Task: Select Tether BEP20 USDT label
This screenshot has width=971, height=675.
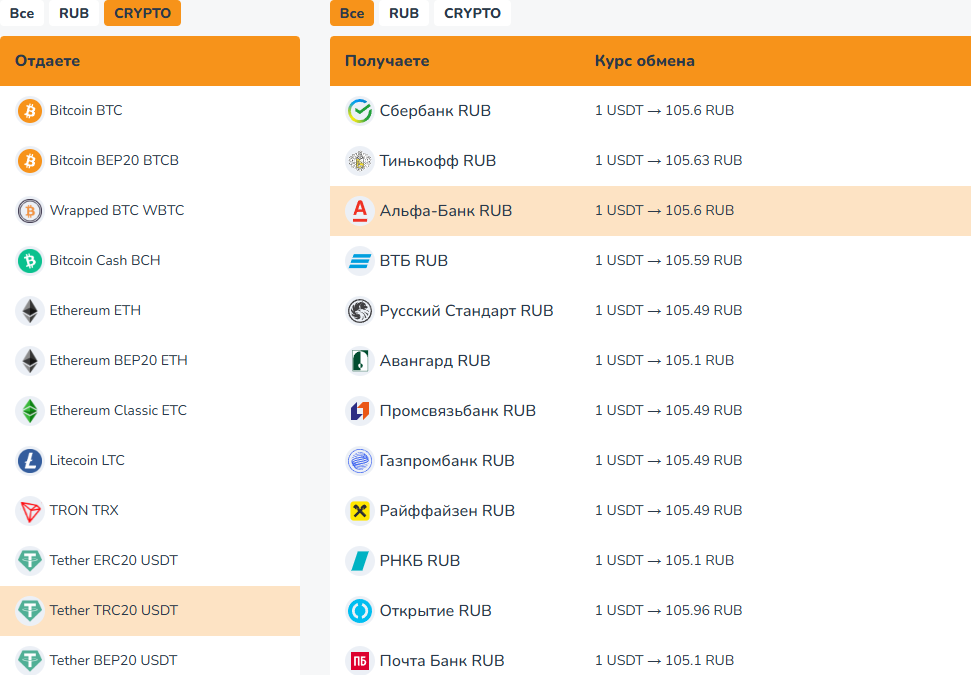Action: tap(113, 660)
